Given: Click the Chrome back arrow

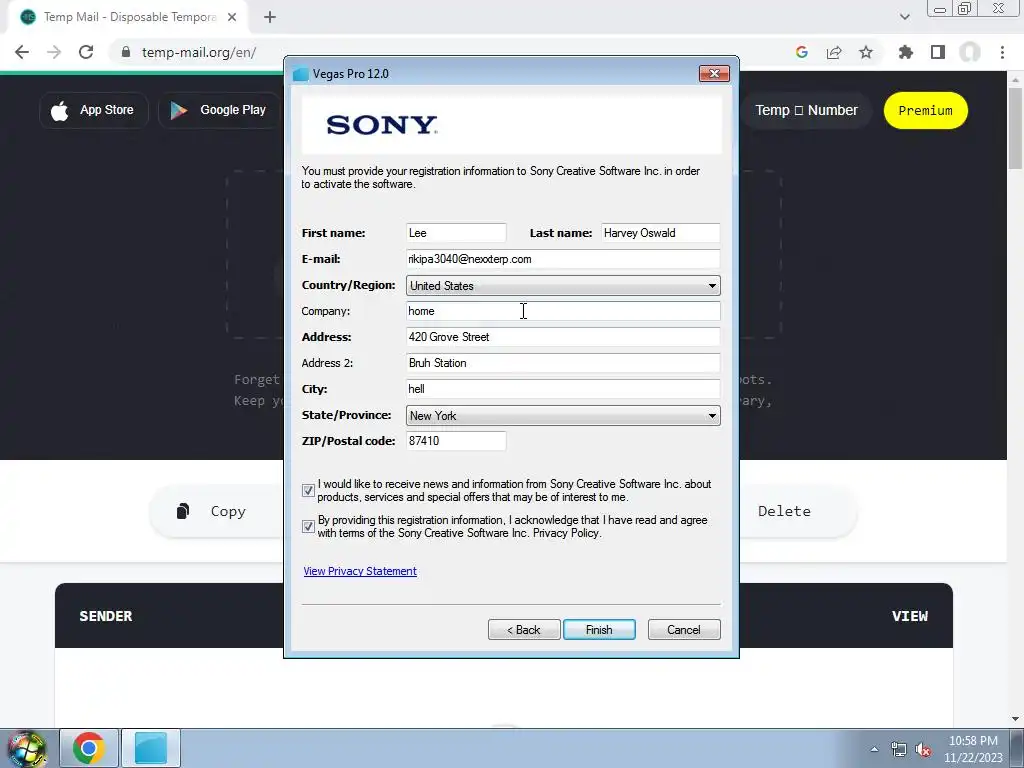Looking at the screenshot, I should [22, 52].
